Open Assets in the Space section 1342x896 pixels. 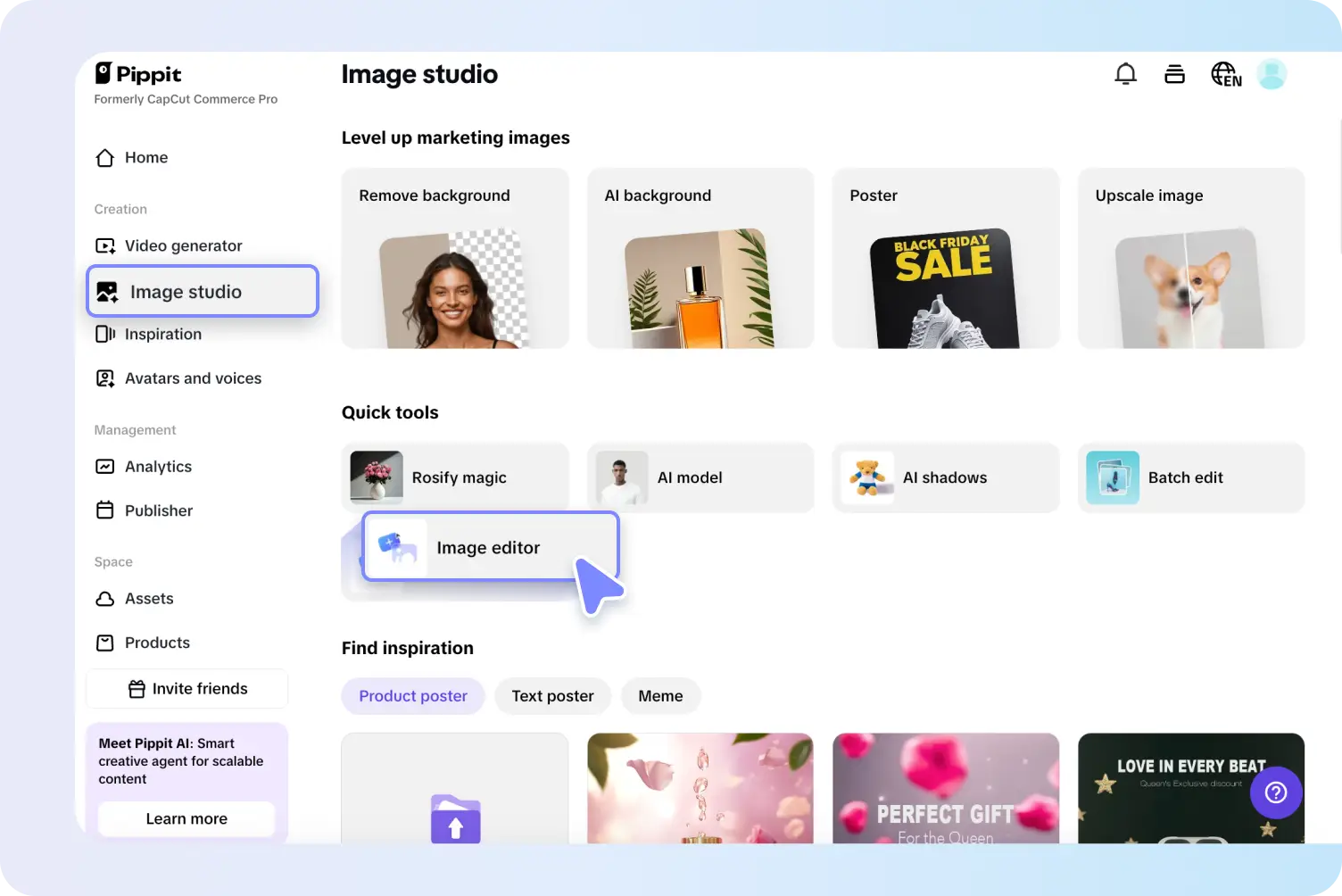point(149,598)
